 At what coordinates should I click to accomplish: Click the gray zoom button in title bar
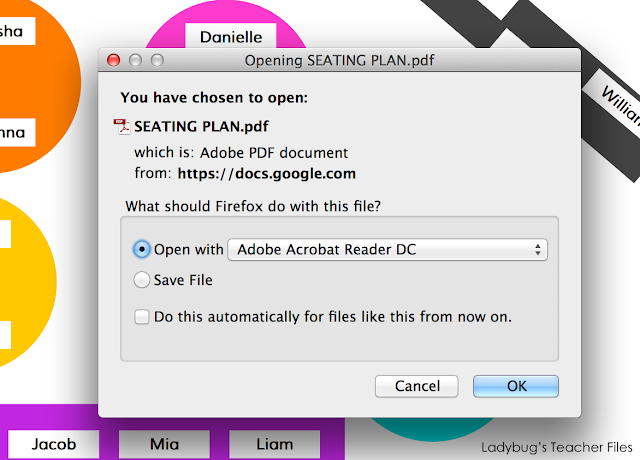pyautogui.click(x=158, y=60)
